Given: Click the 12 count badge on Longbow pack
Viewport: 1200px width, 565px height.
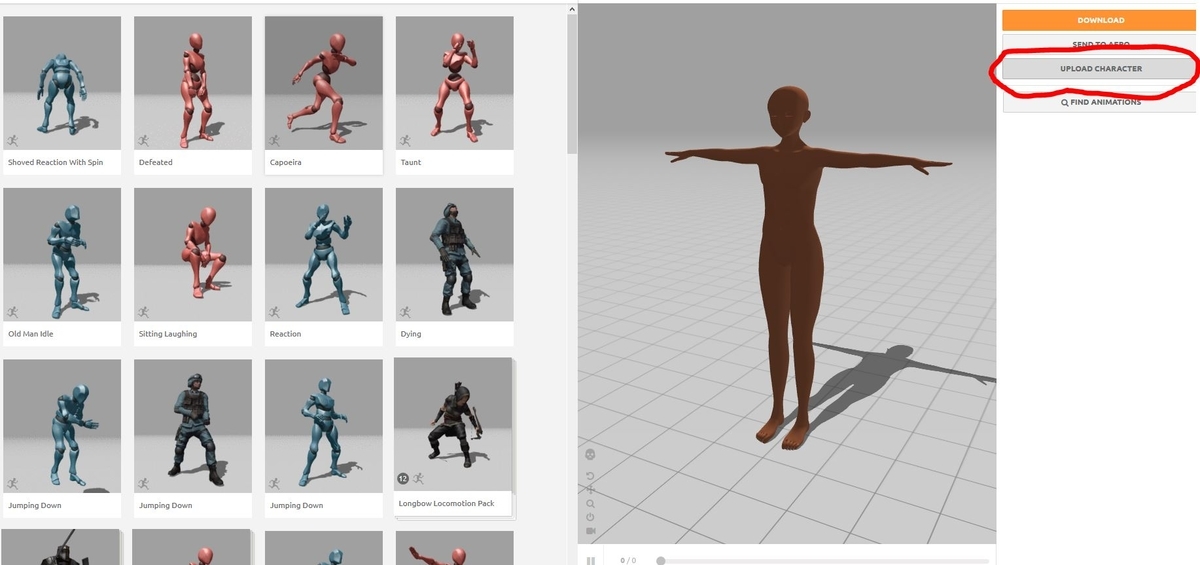Looking at the screenshot, I should (403, 479).
